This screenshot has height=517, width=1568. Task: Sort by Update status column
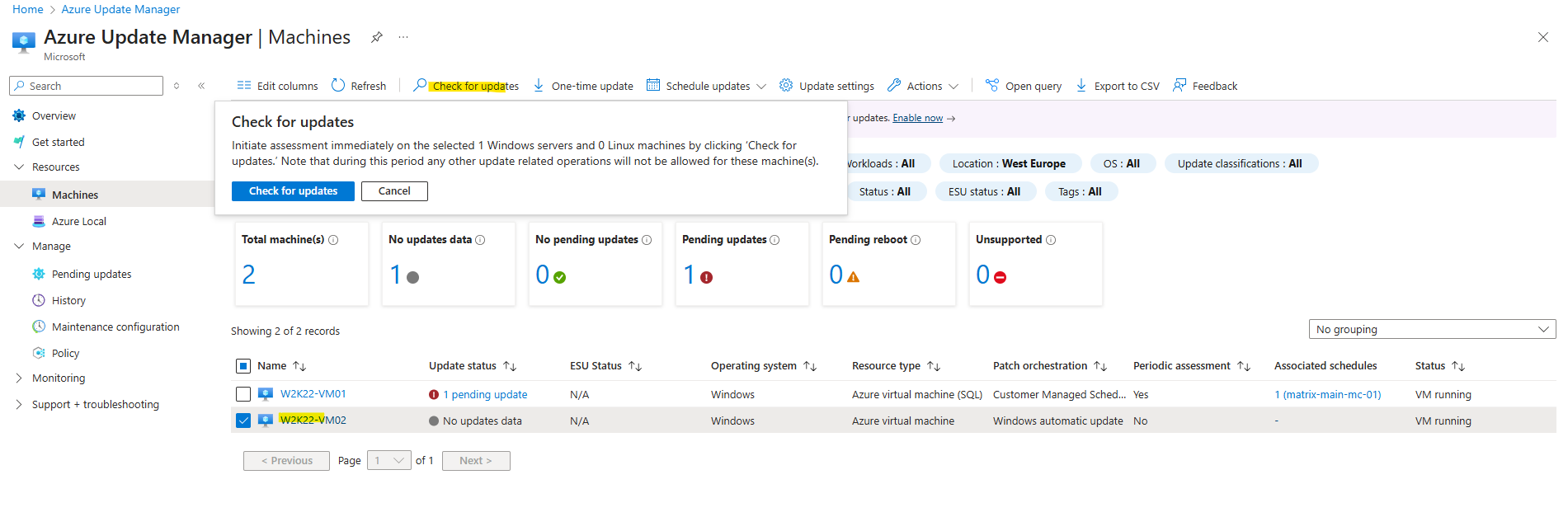pos(473,366)
